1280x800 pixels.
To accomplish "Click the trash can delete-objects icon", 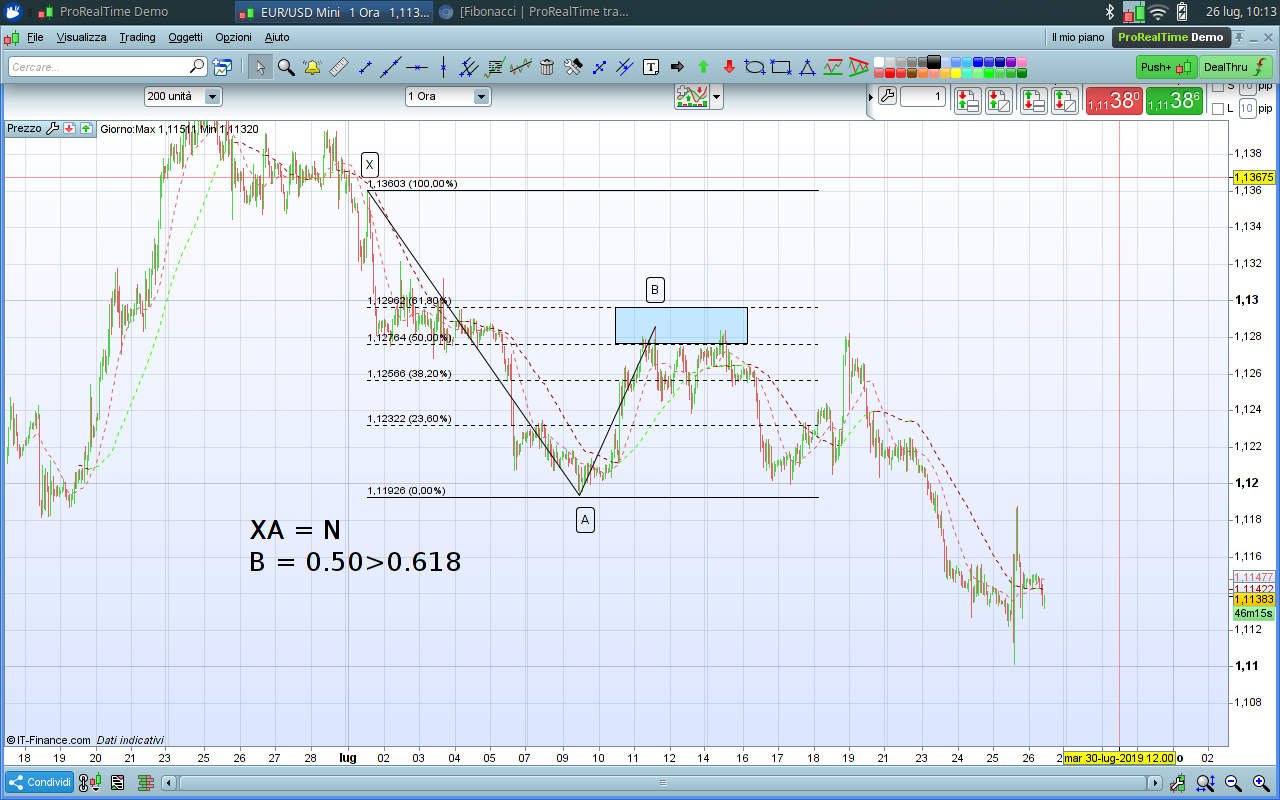I will click(x=547, y=67).
